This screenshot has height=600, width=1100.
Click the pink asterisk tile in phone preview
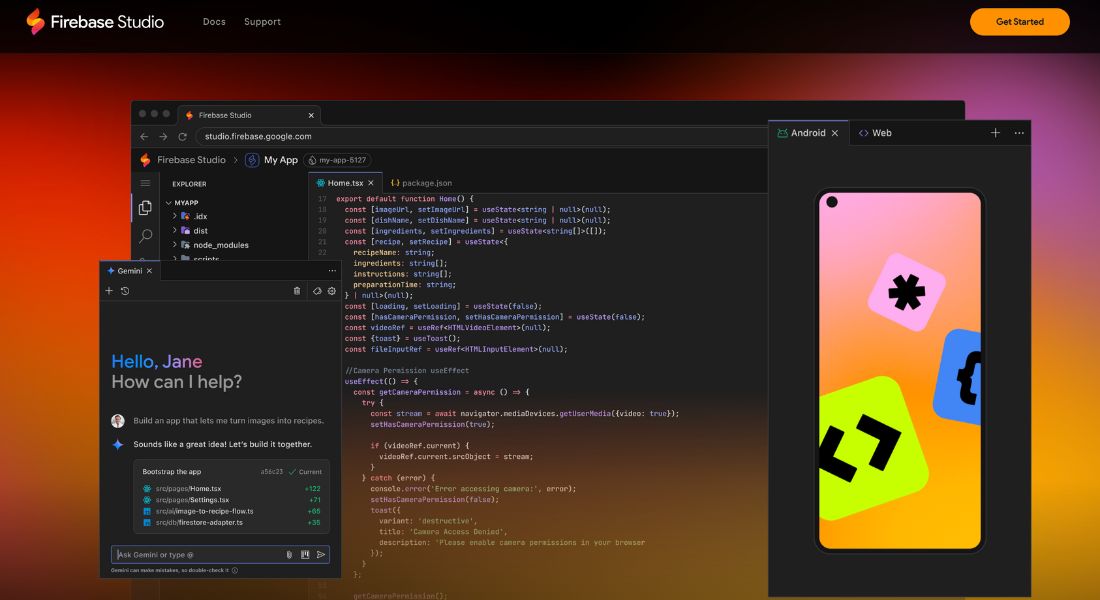[x=906, y=292]
